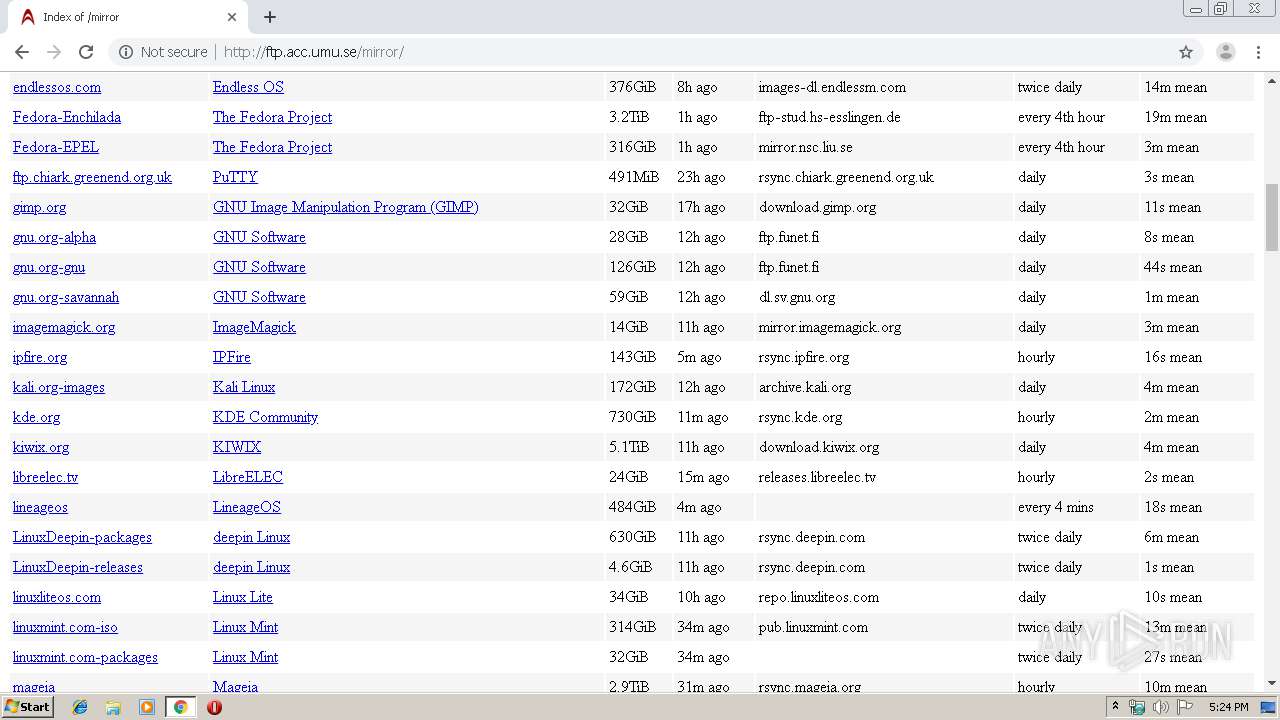The image size is (1280, 720).
Task: Open GNU Software link in gnu.org-savannah row
Action: (x=259, y=297)
